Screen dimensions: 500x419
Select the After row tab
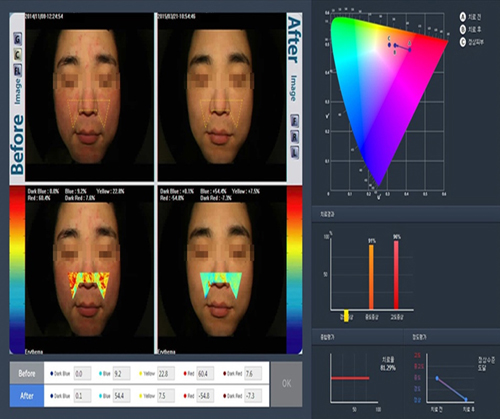pyautogui.click(x=27, y=396)
